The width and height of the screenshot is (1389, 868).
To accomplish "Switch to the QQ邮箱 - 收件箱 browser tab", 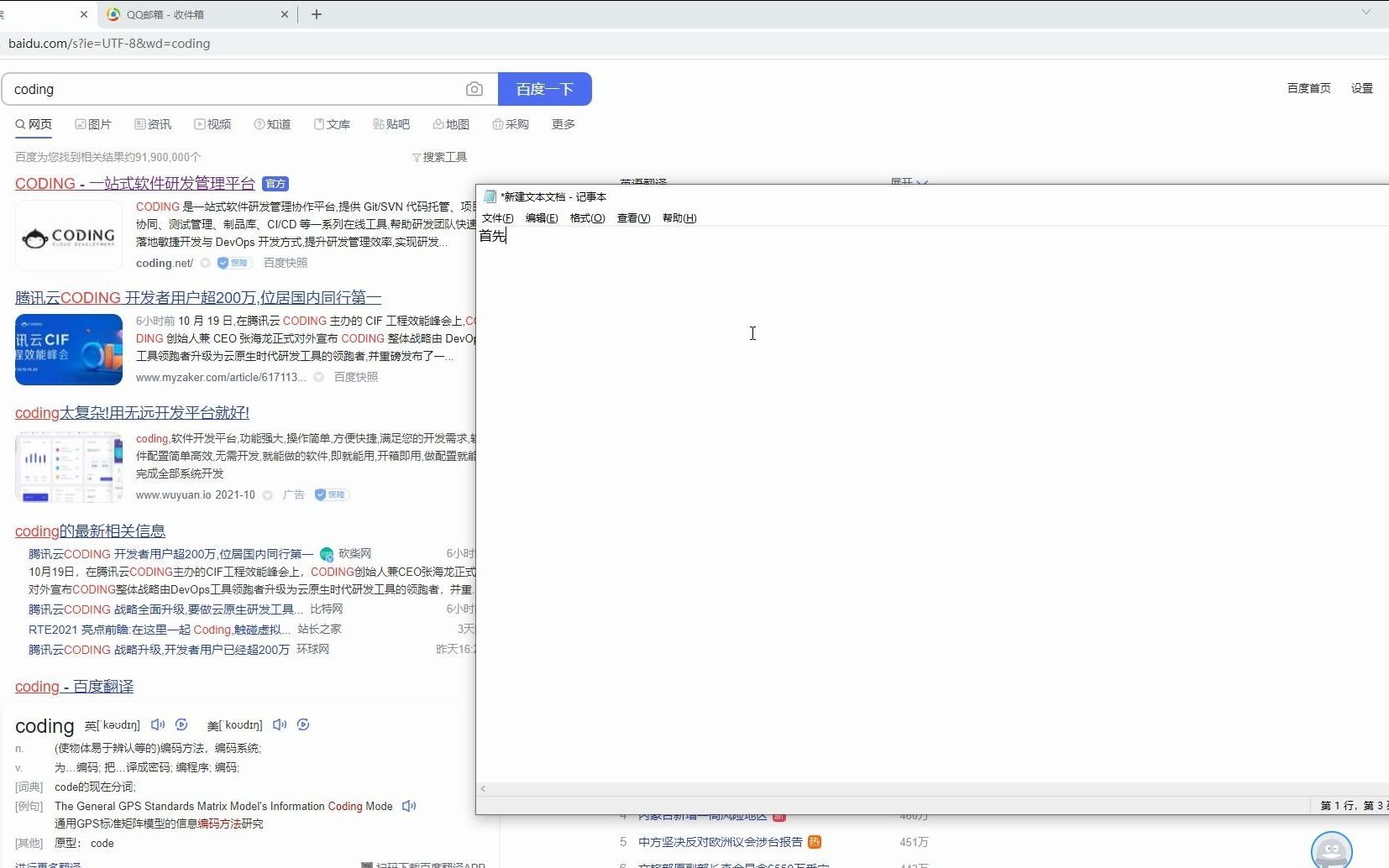I will point(197,14).
